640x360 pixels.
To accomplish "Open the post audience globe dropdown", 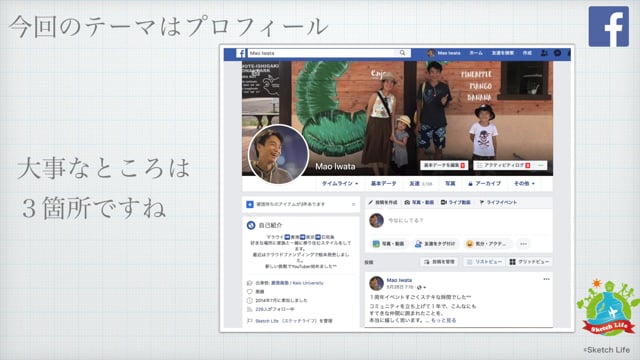I will click(x=421, y=287).
